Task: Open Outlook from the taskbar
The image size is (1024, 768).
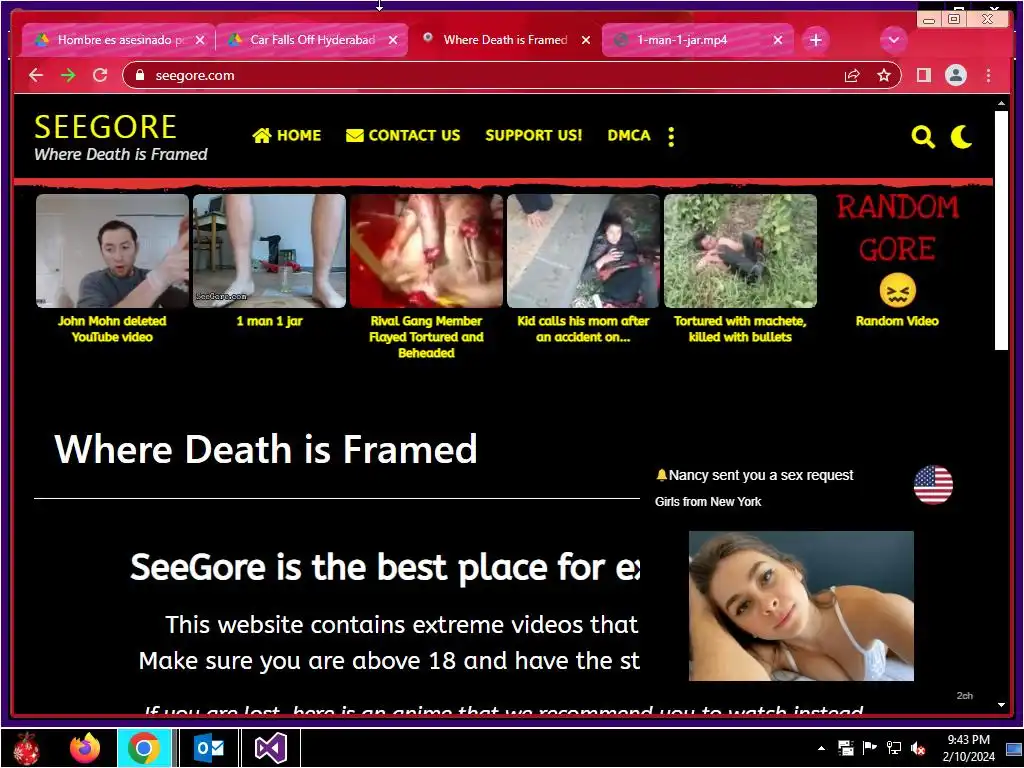Action: tap(208, 748)
